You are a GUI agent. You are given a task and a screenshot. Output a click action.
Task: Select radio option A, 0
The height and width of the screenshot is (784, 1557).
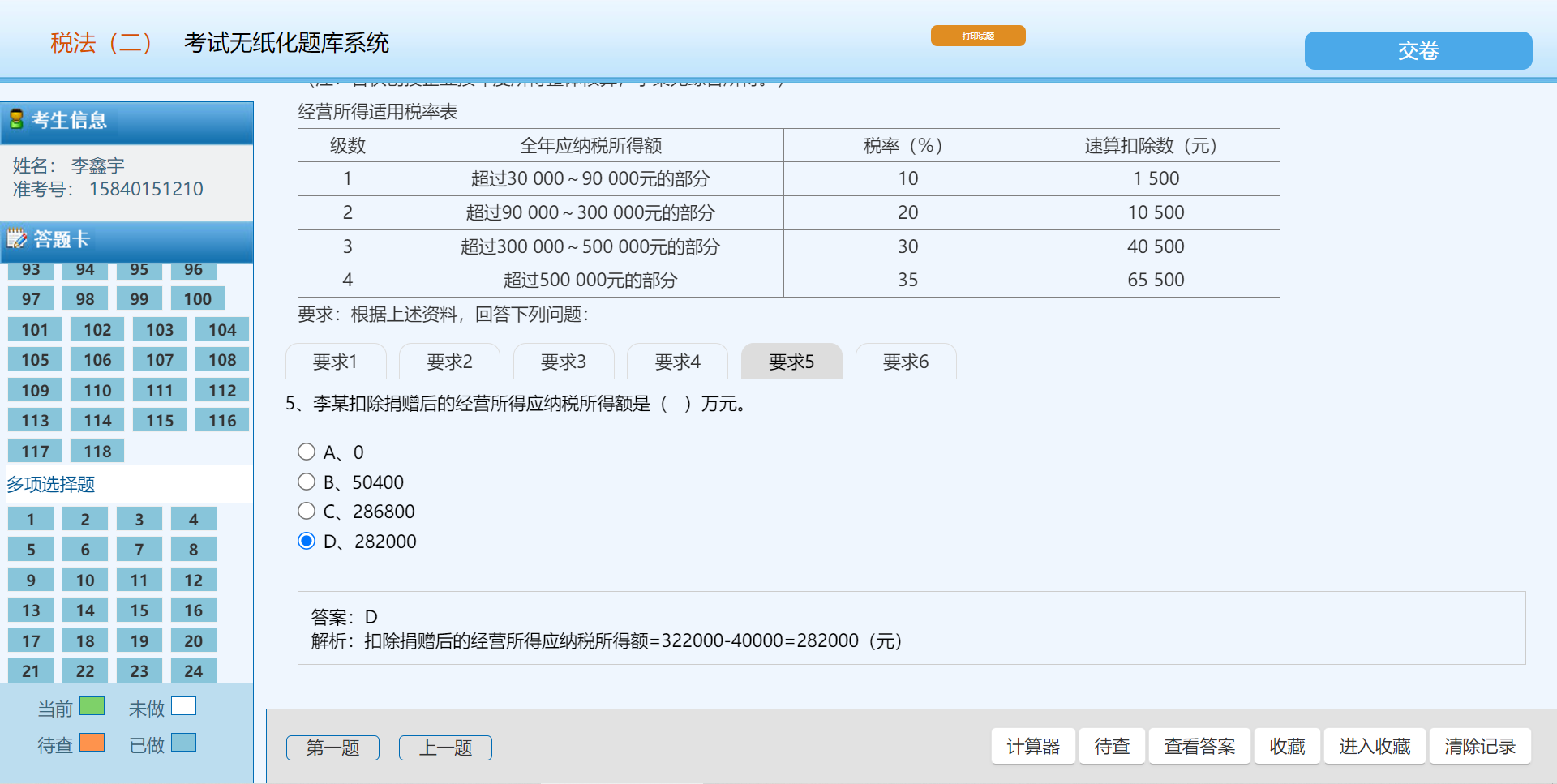tap(307, 452)
